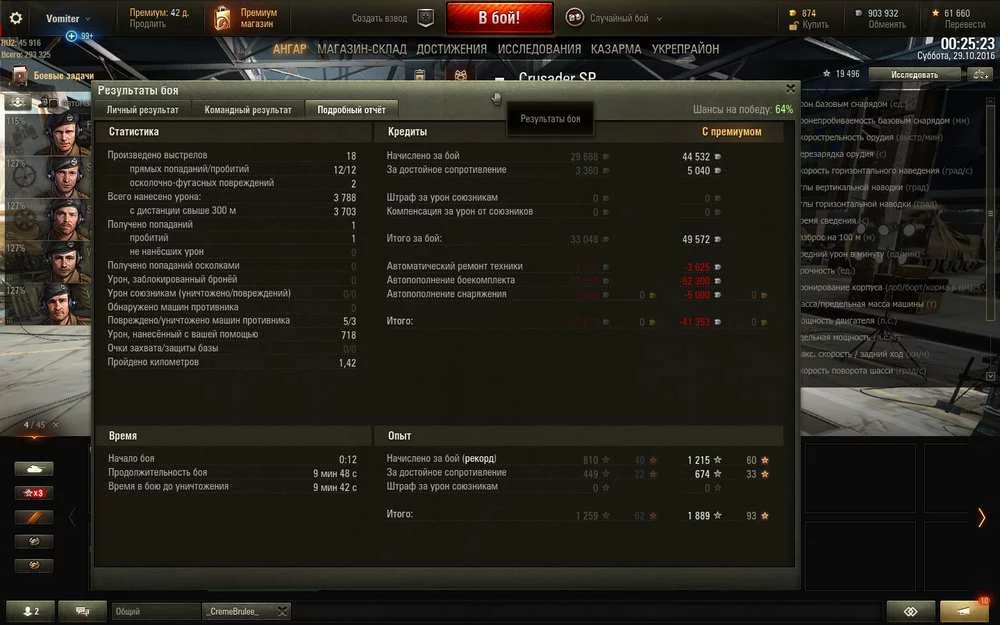Advance the tank carousel with right arrow
The image size is (1000, 625).
pyautogui.click(x=982, y=517)
